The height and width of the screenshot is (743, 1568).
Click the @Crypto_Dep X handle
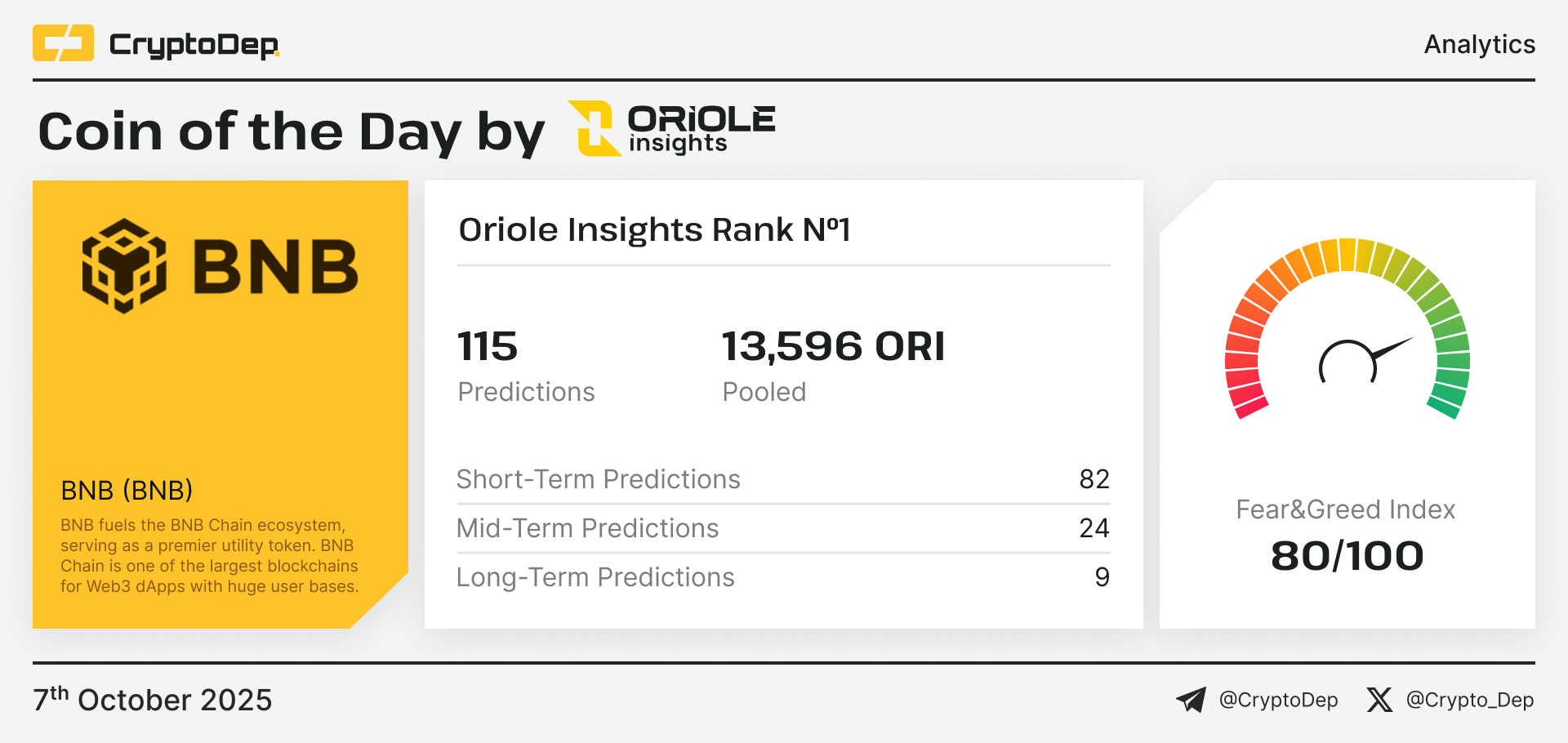pos(1469,700)
